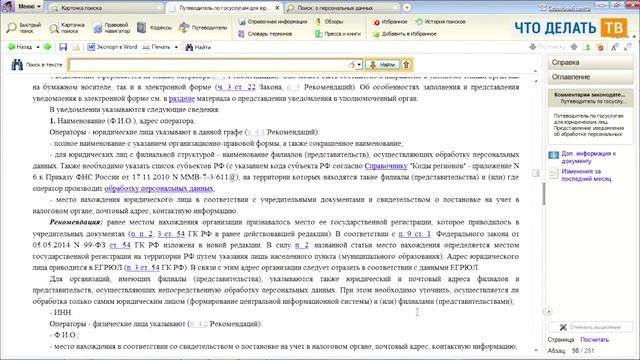Click the red bookmark icon in the right toolbar
The image size is (640, 360).
tap(600, 47)
